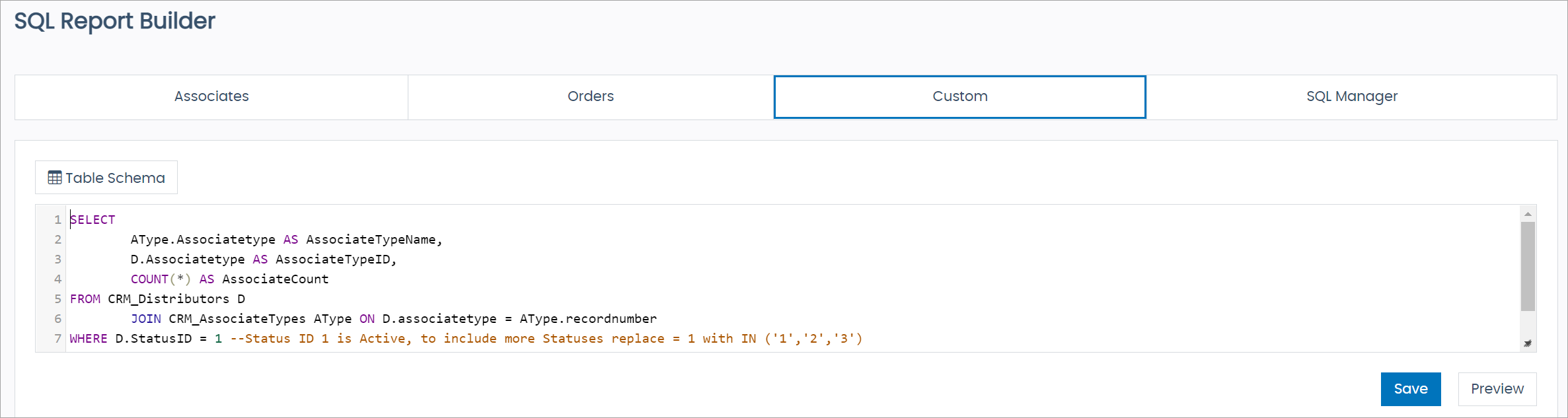Click the FROM keyword on line 5
Screen dimensions: 1568x418
coord(85,299)
